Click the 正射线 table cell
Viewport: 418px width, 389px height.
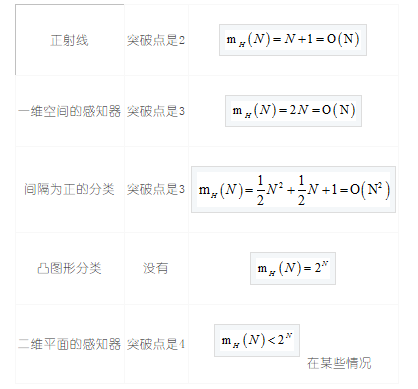(x=69, y=40)
